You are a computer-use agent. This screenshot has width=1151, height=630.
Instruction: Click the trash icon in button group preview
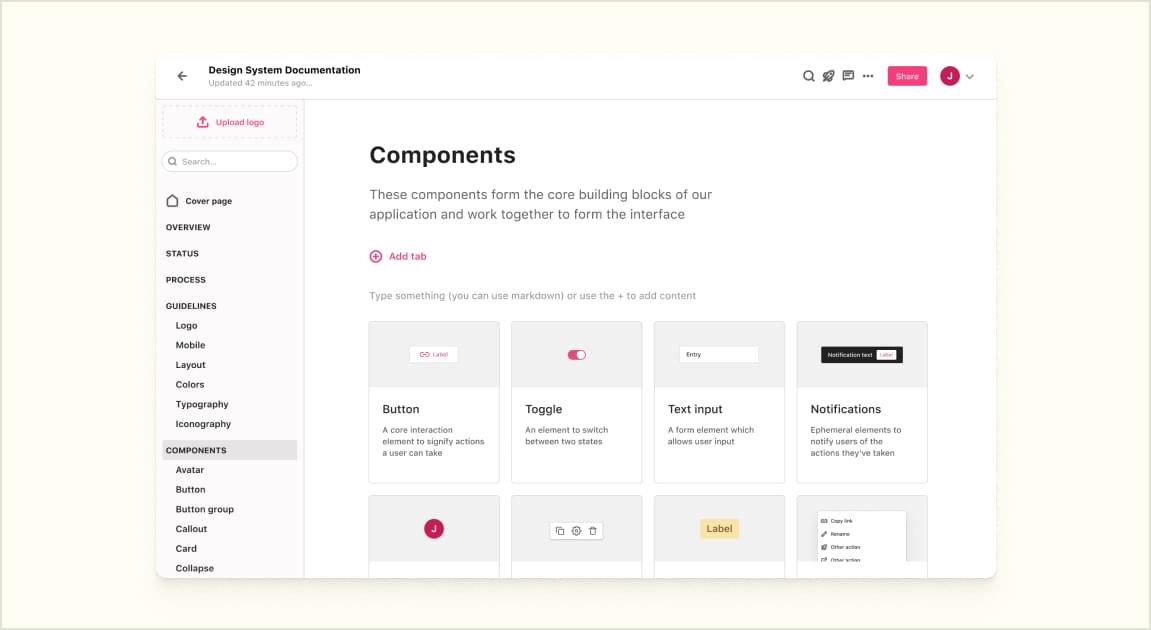(592, 531)
